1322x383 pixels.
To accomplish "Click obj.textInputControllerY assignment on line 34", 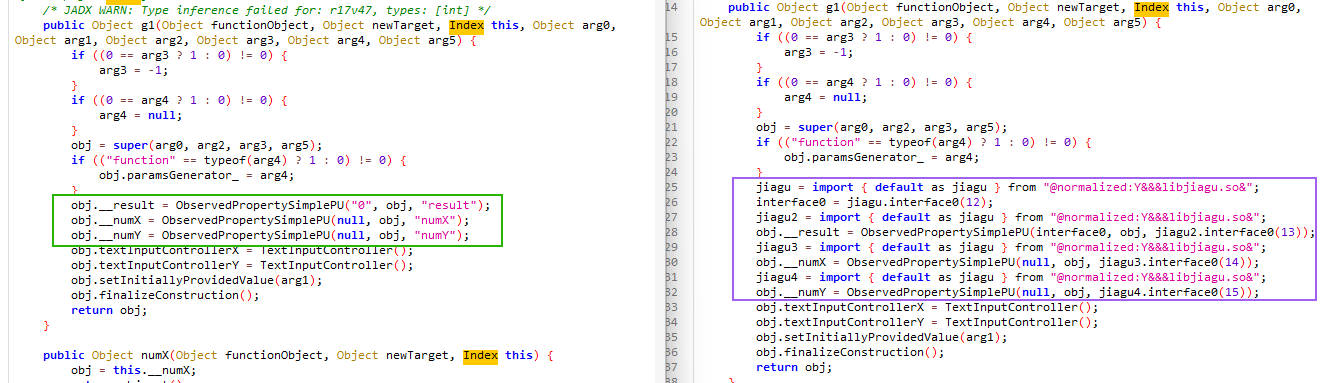I will tap(927, 322).
